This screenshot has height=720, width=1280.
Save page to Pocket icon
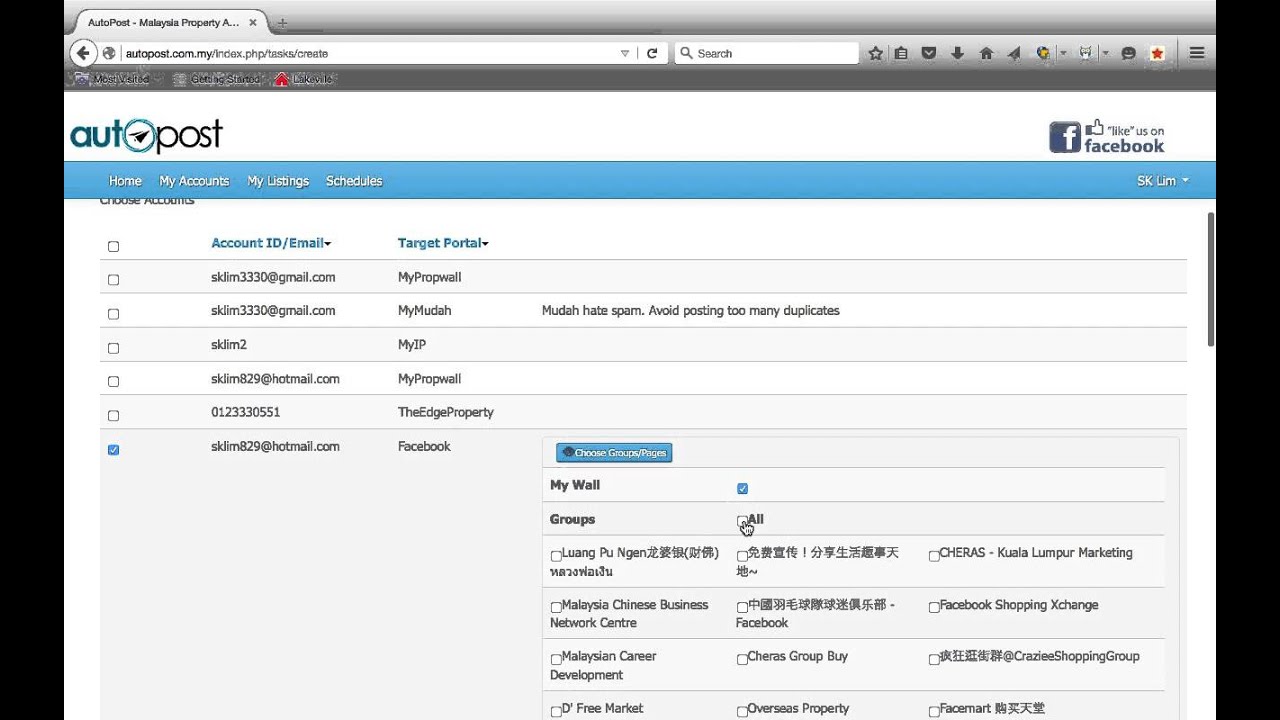point(929,53)
